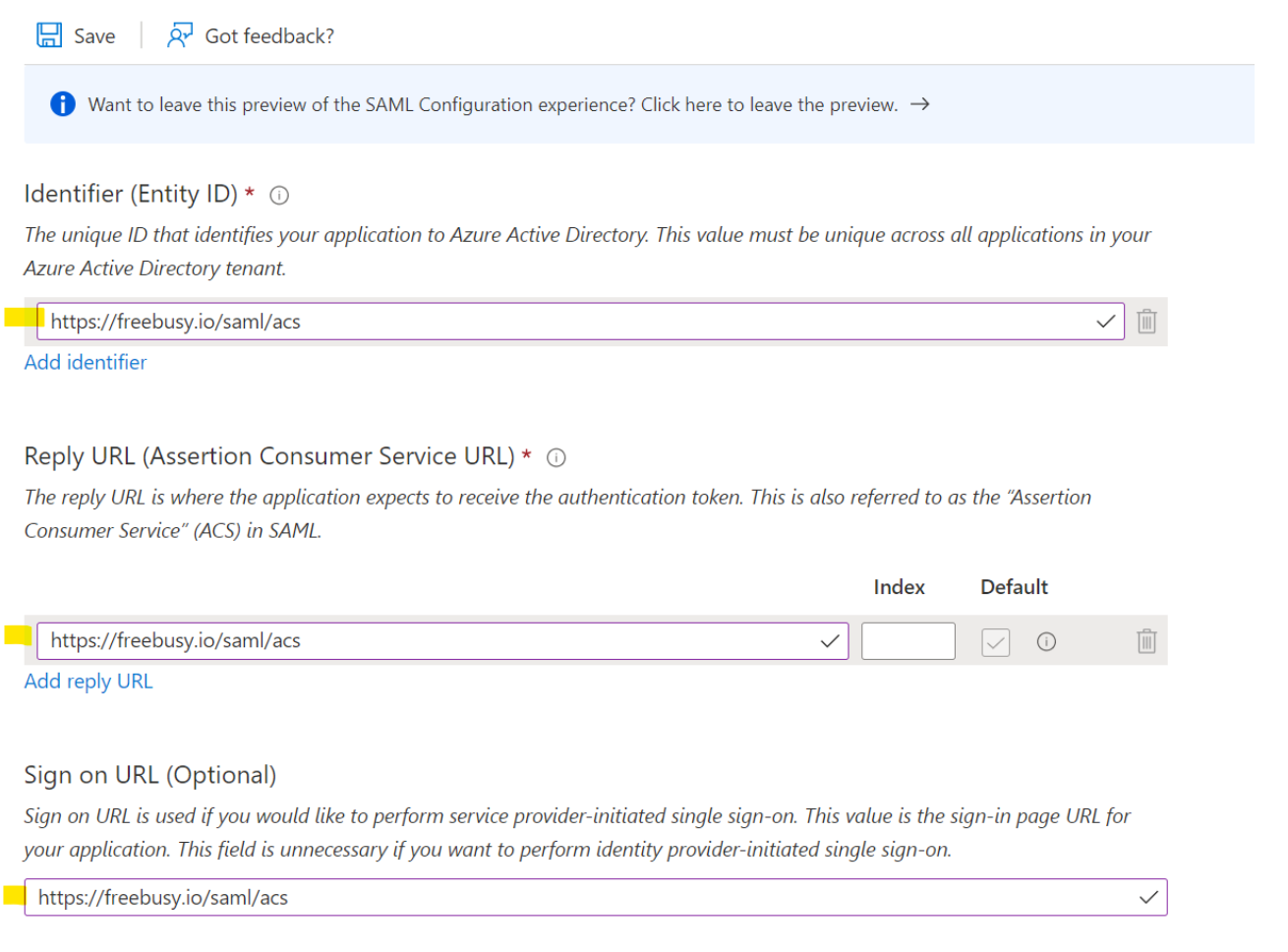Click Add reply URL link
Screen dimensions: 1288x952
click(x=88, y=682)
